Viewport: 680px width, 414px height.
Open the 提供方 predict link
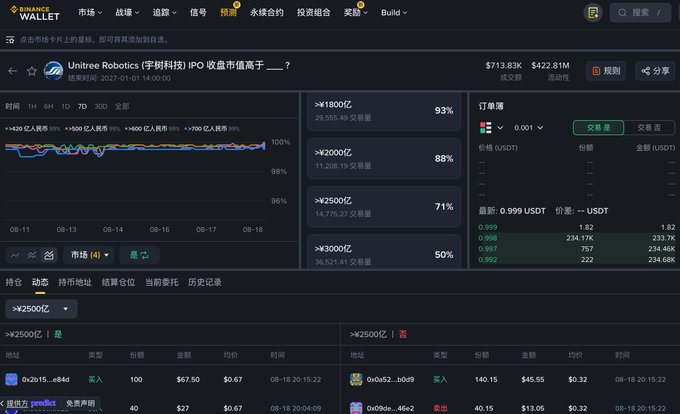(x=31, y=403)
